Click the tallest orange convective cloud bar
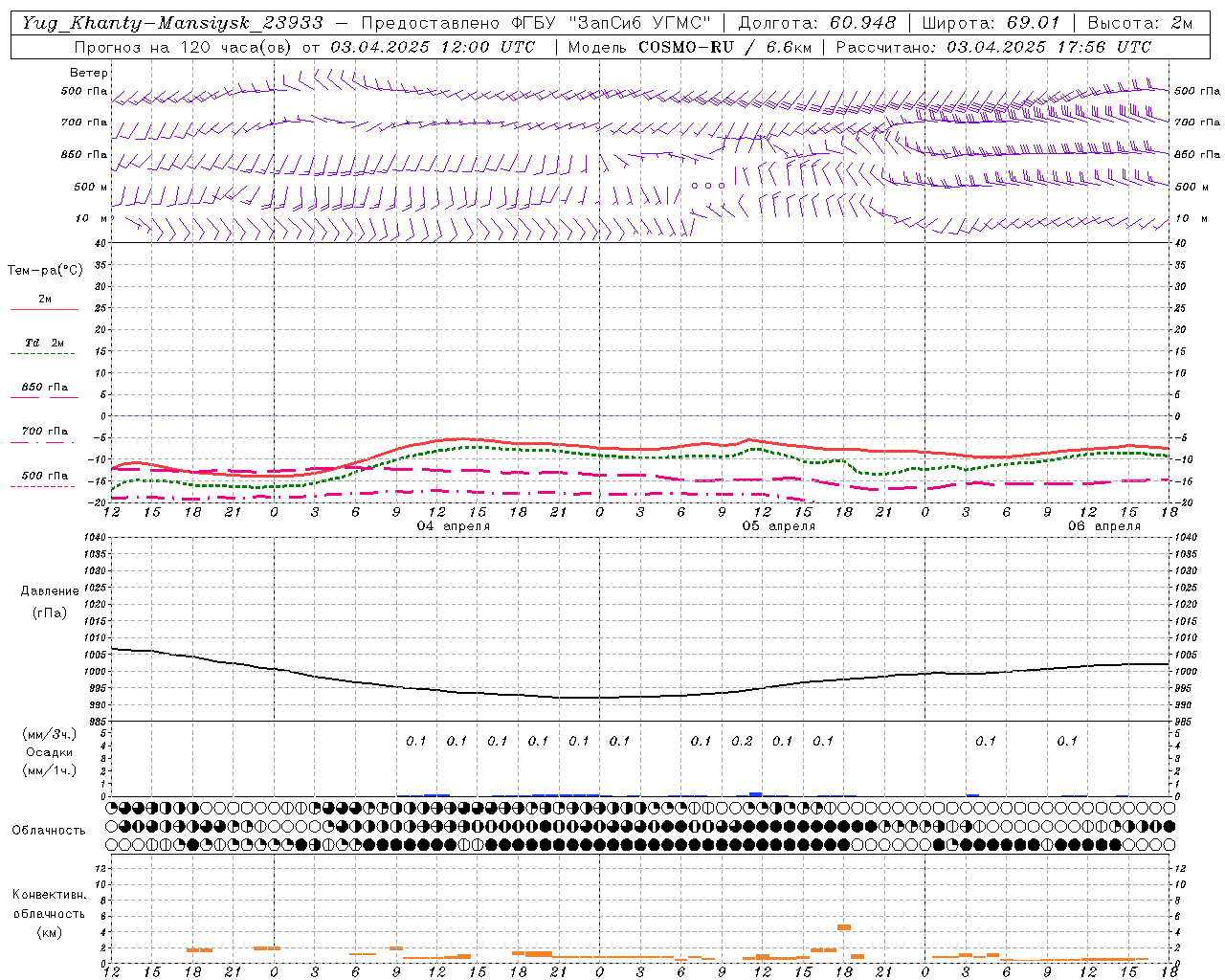1225x980 pixels. click(x=844, y=927)
